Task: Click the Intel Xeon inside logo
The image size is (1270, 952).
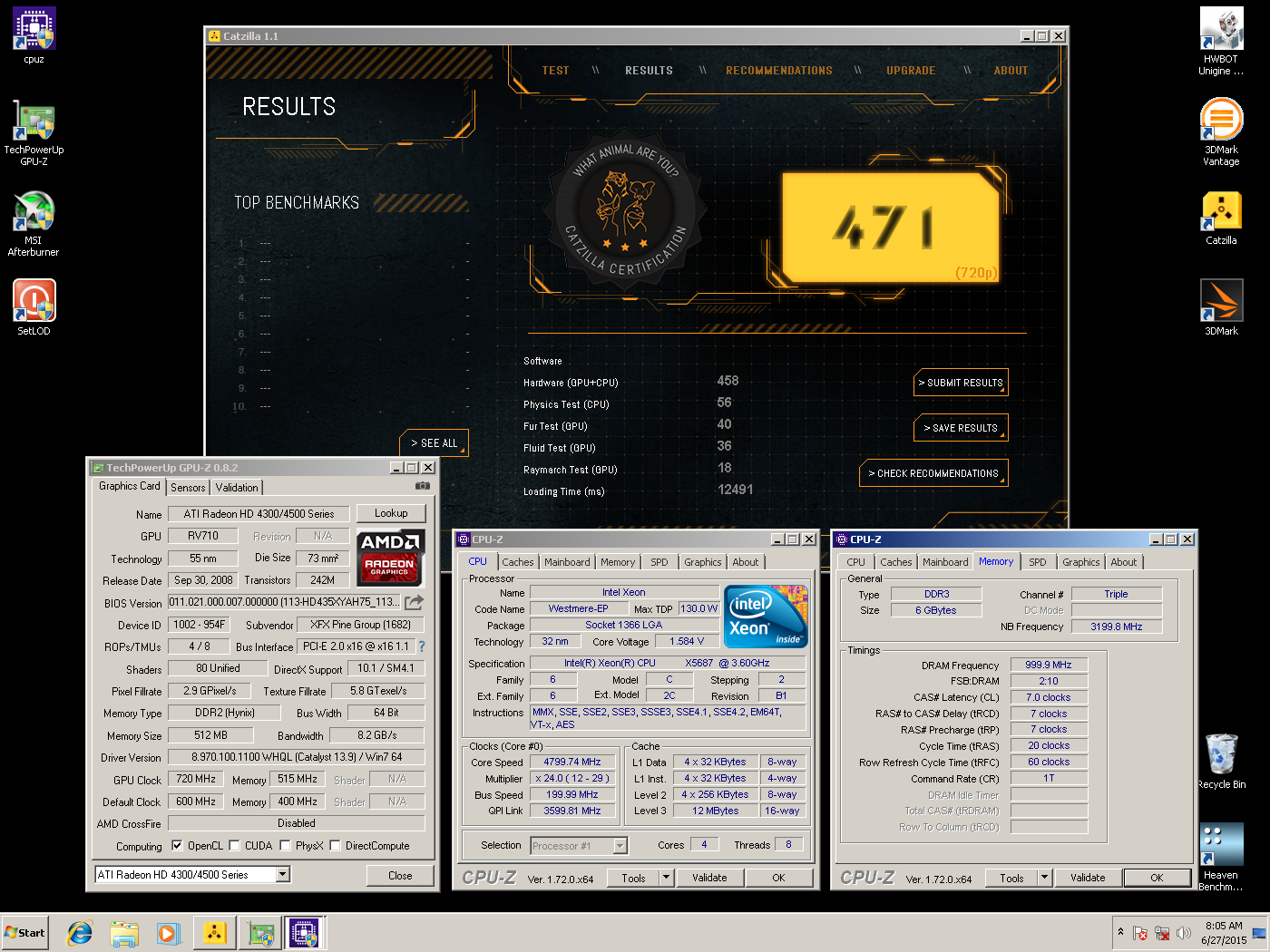Action: pyautogui.click(x=765, y=617)
